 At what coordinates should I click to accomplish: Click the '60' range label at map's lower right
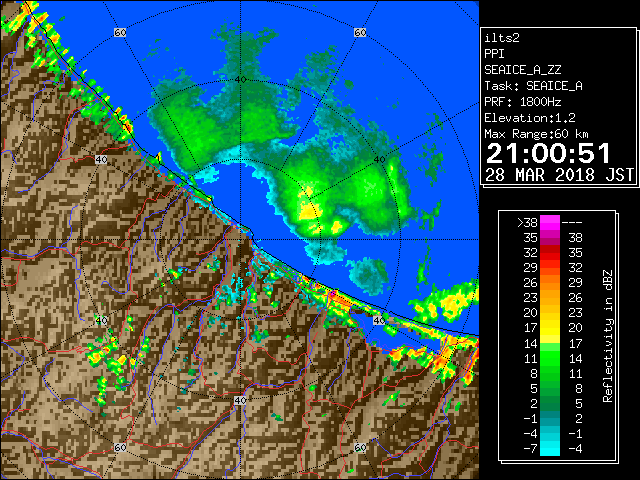pyautogui.click(x=360, y=447)
